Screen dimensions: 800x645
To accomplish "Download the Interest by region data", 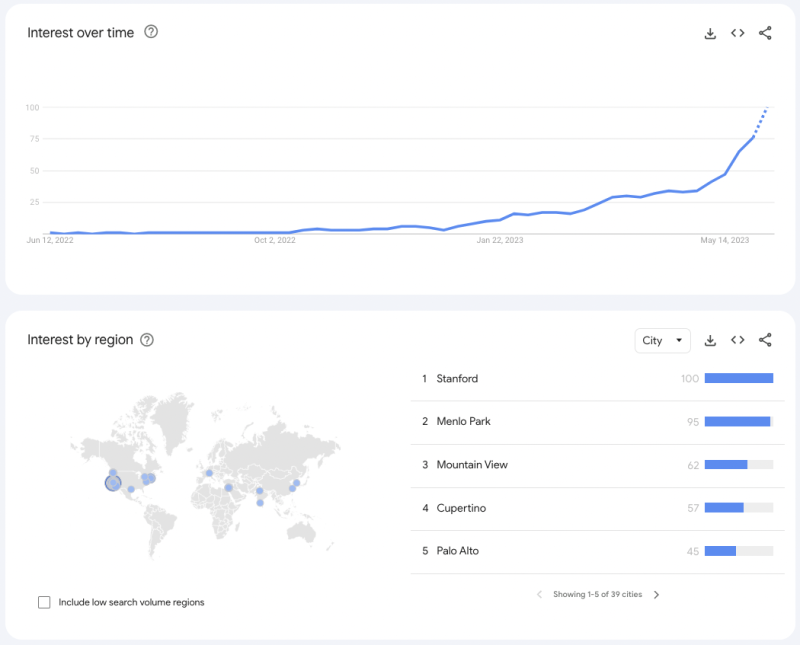I will pos(710,340).
